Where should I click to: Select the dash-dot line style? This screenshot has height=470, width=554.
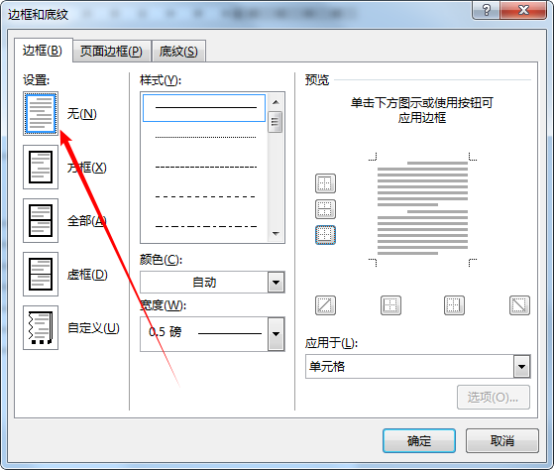205,227
